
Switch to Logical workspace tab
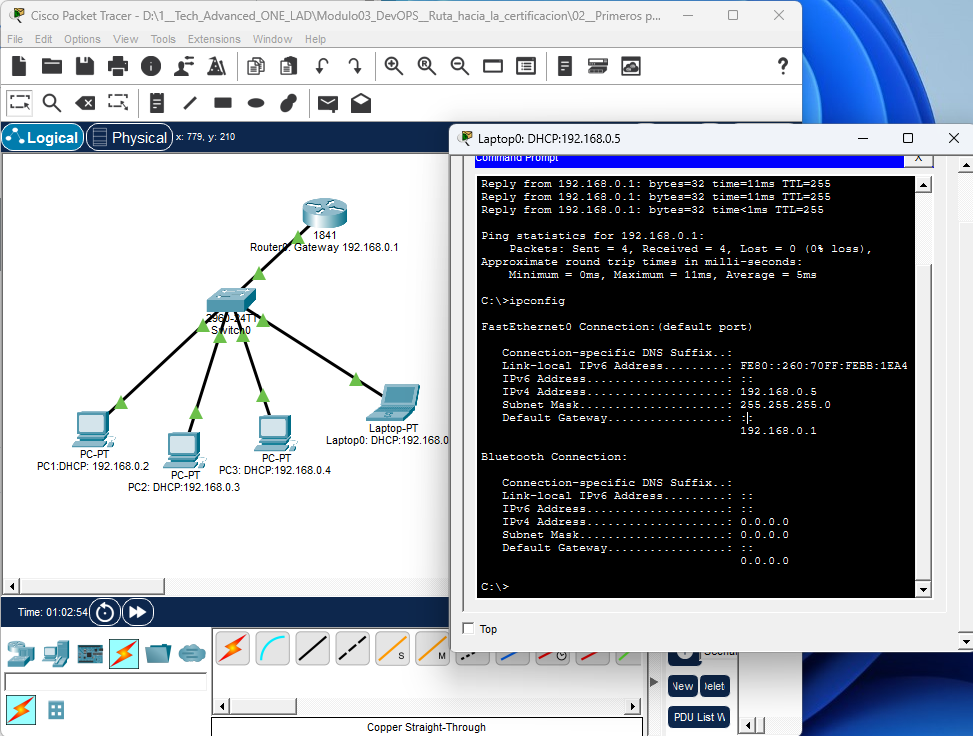click(43, 137)
